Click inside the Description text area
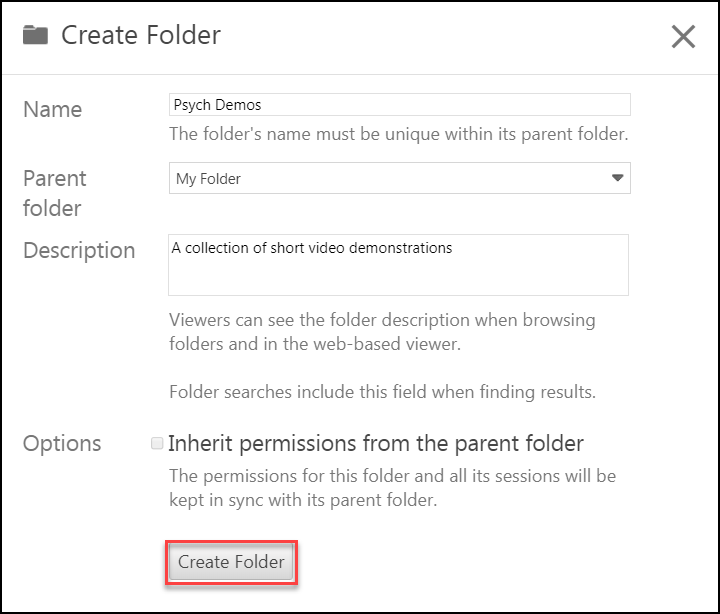The width and height of the screenshot is (720, 614). (398, 273)
